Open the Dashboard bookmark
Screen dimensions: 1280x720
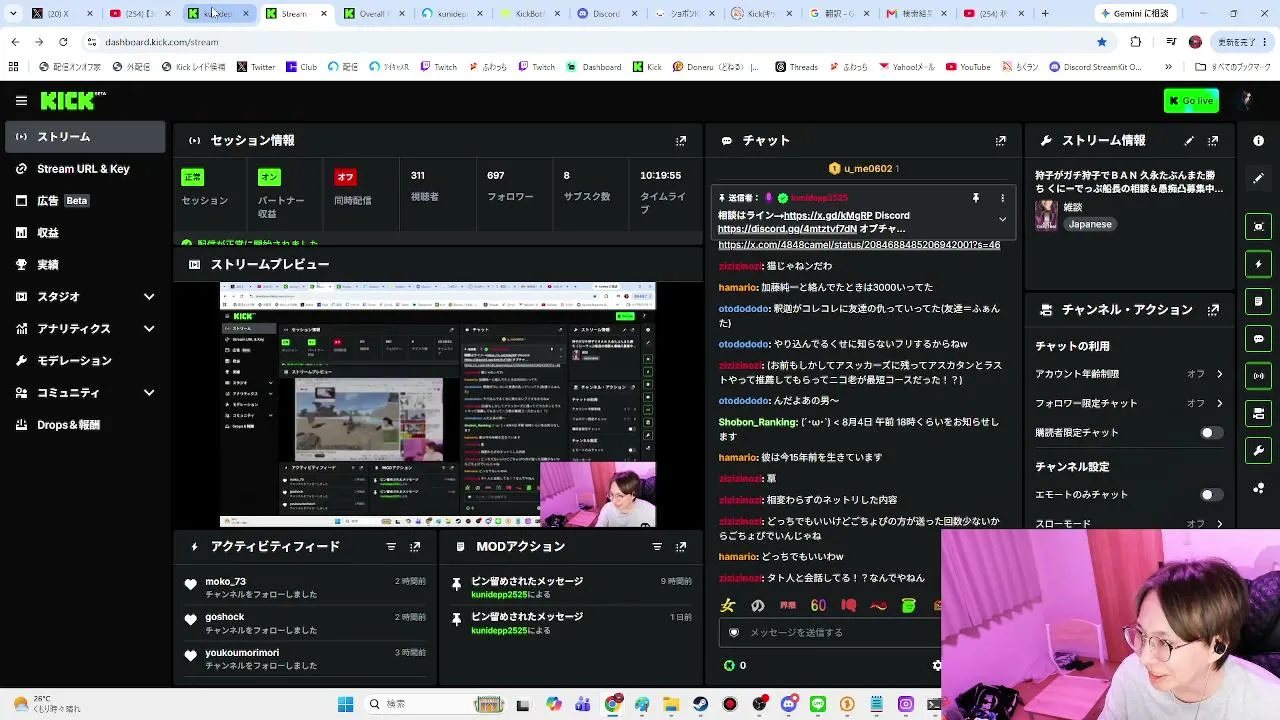pyautogui.click(x=594, y=67)
